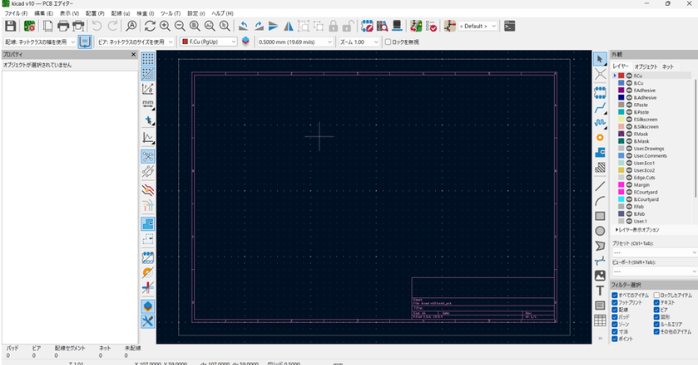The image size is (698, 365).
Task: Switch to the オブジェクト tab
Action: point(646,66)
